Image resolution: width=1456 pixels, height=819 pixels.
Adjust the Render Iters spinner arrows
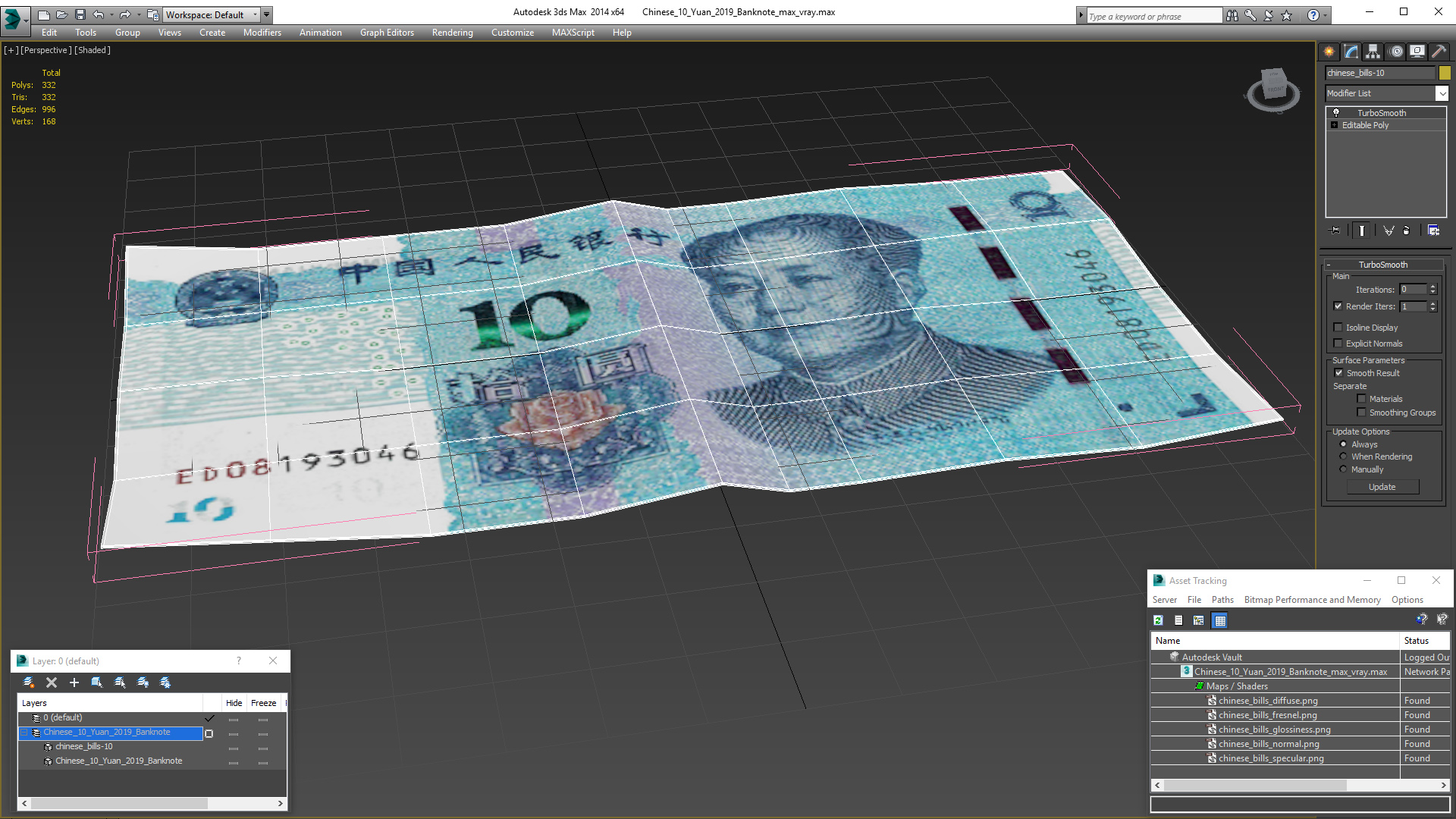tap(1432, 306)
